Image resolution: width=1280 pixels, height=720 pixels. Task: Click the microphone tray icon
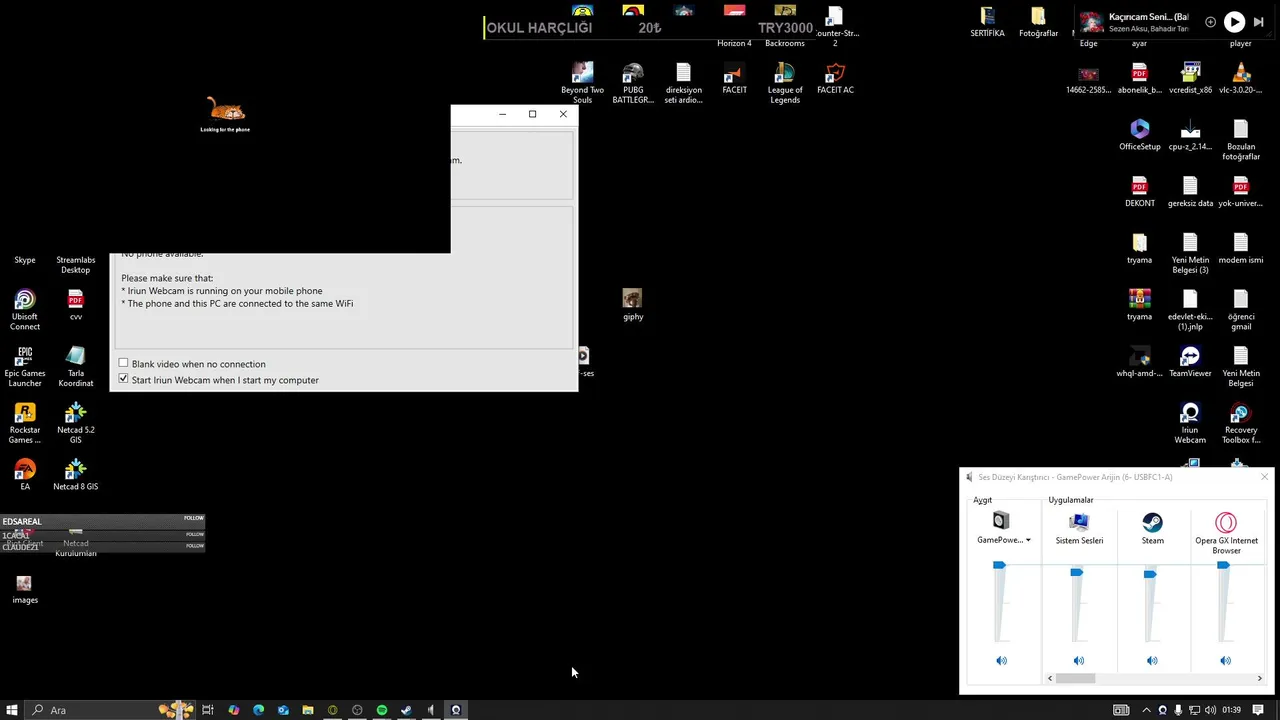(1178, 710)
